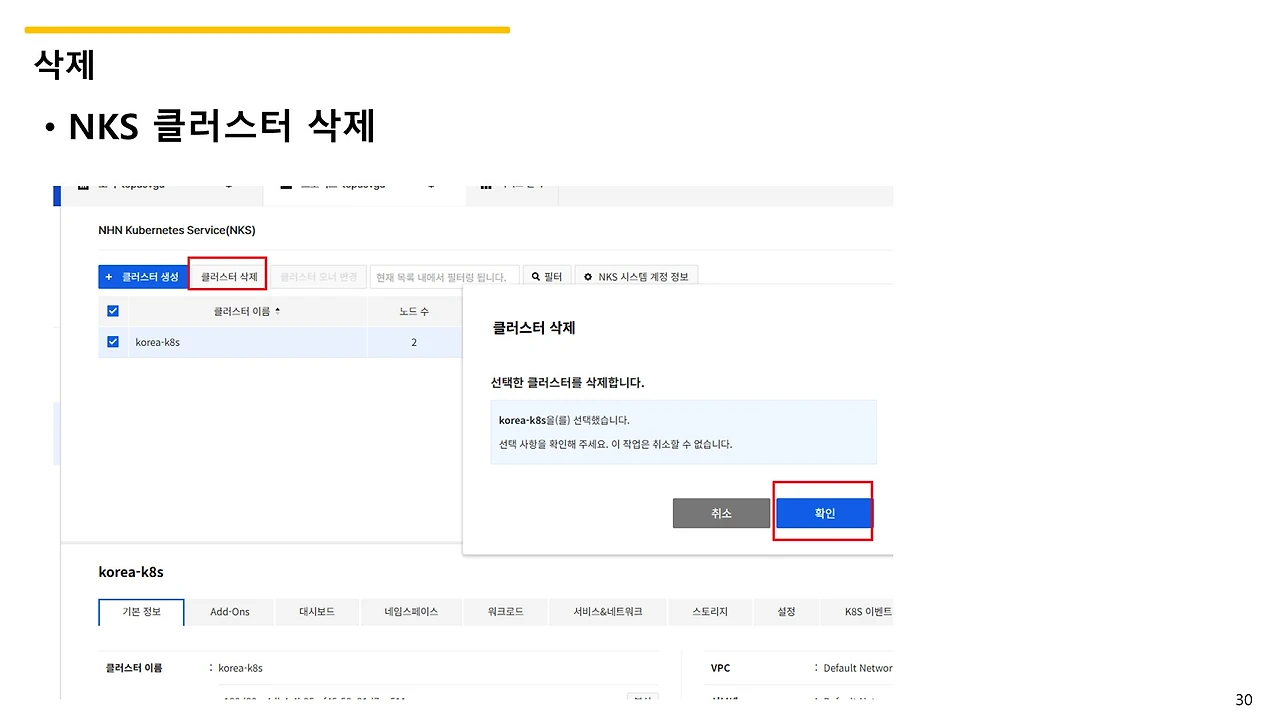Open NKS 시스템 계정 정보 via its gear icon
Viewport: 1280px width, 720px height.
[x=589, y=276]
